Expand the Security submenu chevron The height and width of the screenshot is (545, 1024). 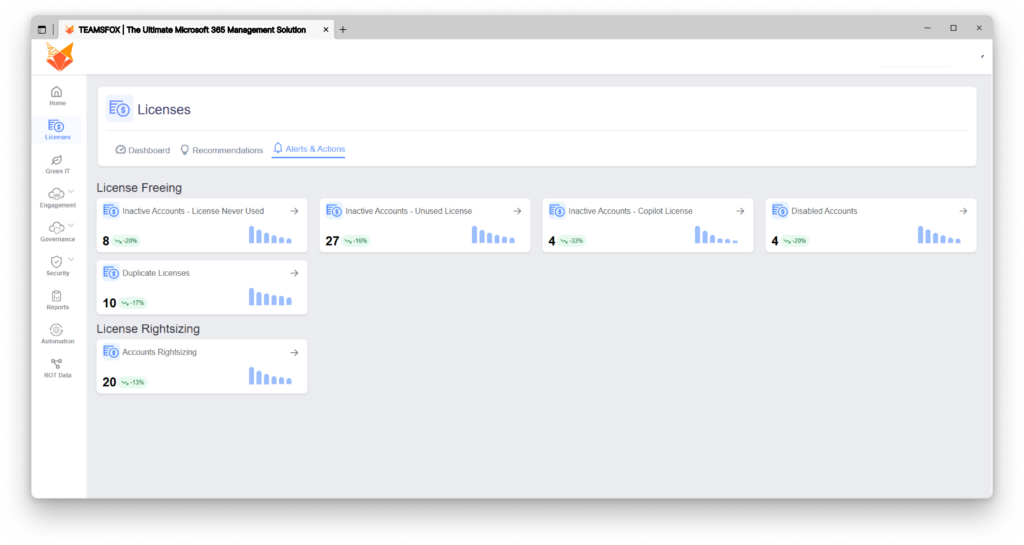point(71,259)
